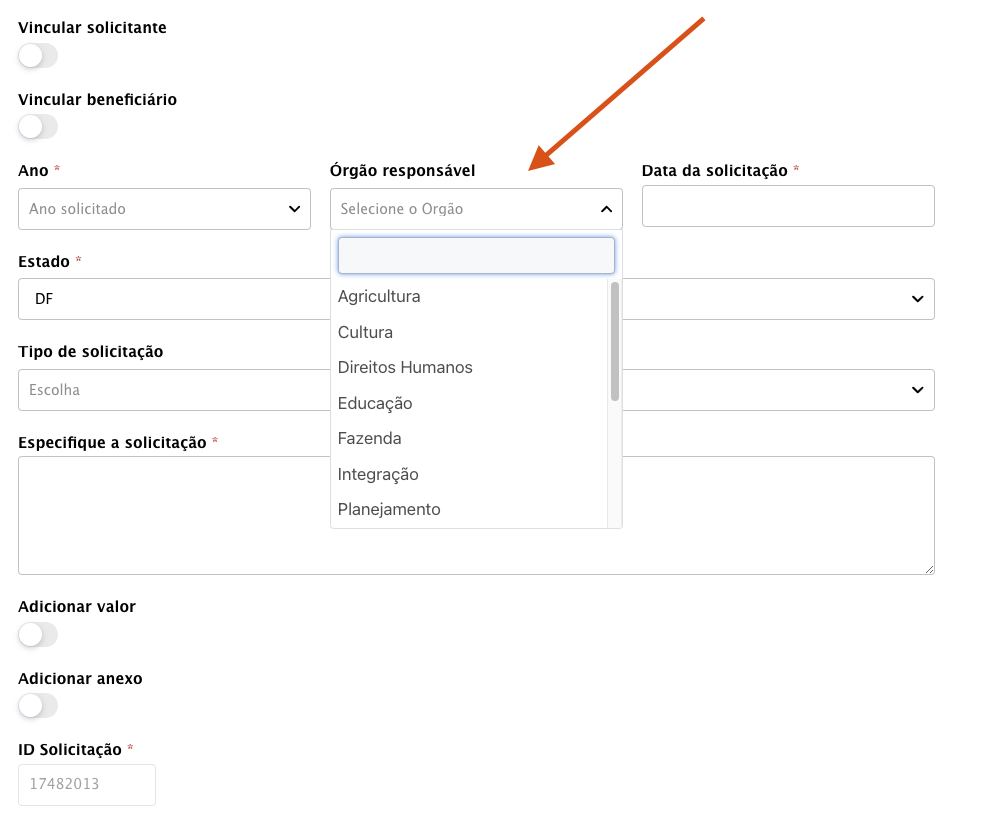Pick Planejamento from the list
The height and width of the screenshot is (819, 1008).
click(389, 510)
